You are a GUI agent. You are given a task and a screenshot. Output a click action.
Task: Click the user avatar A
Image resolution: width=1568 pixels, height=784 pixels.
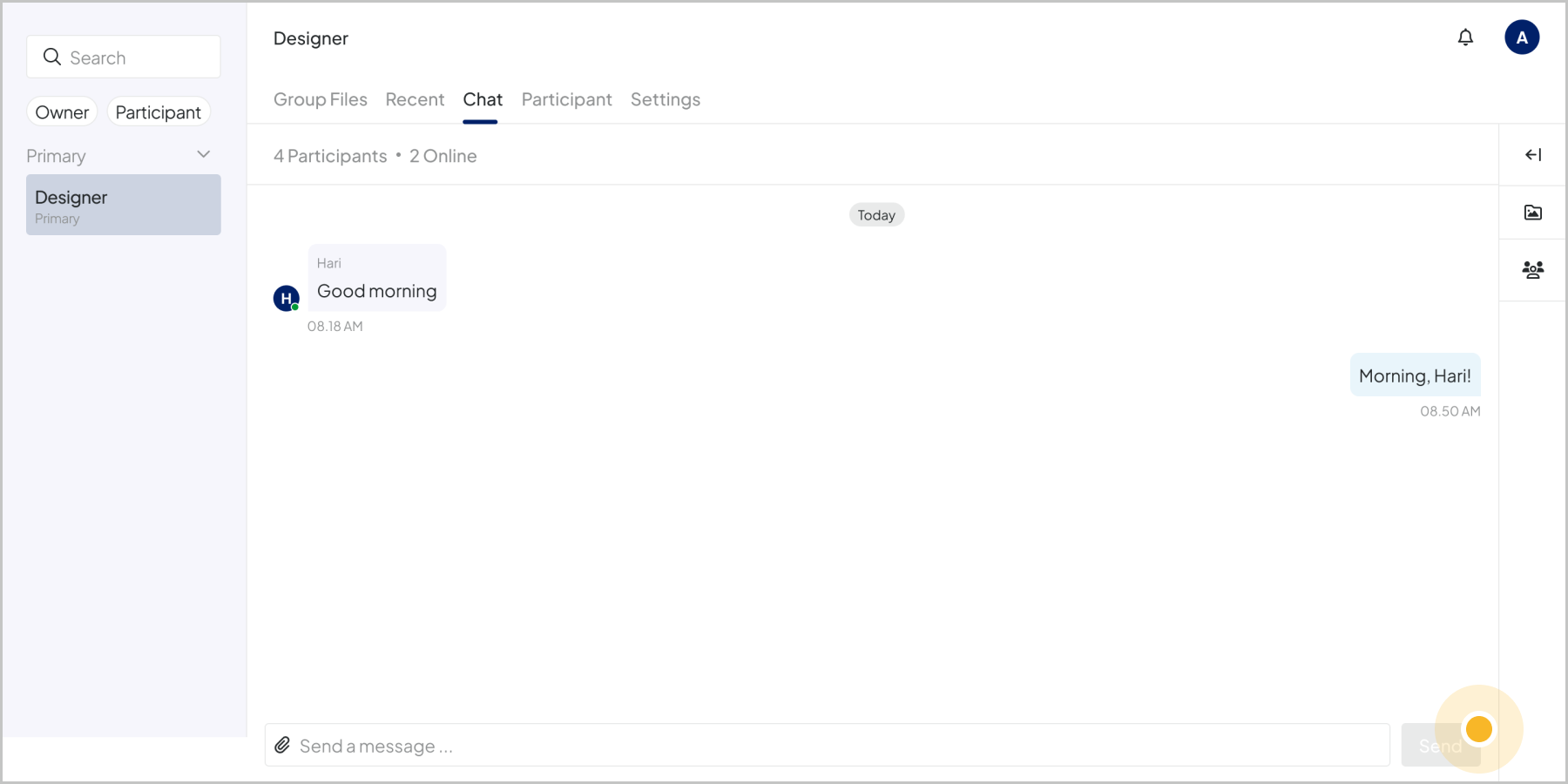(1521, 37)
